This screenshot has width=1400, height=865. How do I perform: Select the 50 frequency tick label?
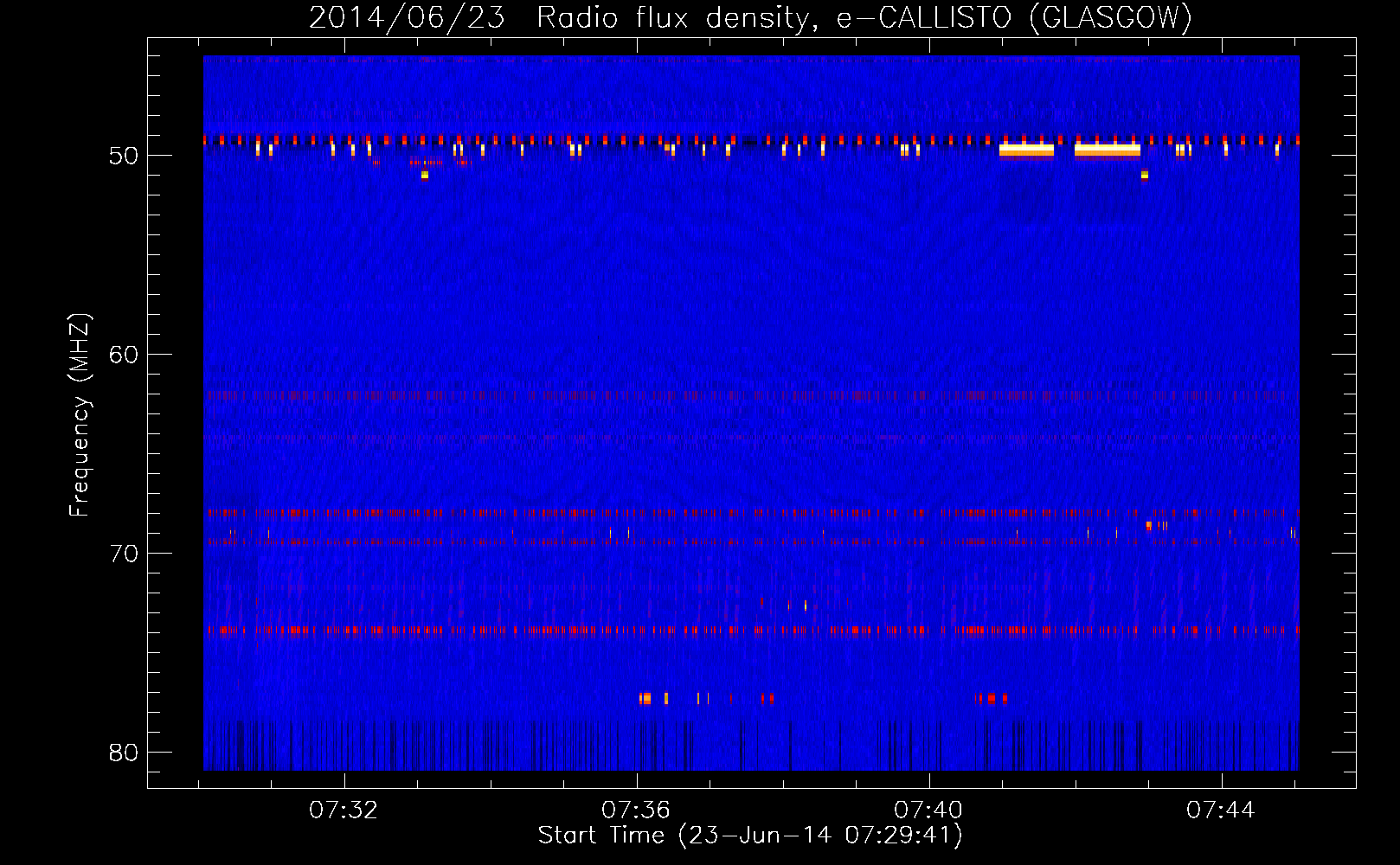(124, 156)
